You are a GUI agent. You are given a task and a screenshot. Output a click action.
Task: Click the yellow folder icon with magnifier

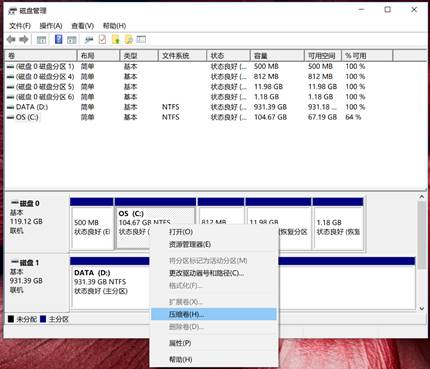coord(129,40)
